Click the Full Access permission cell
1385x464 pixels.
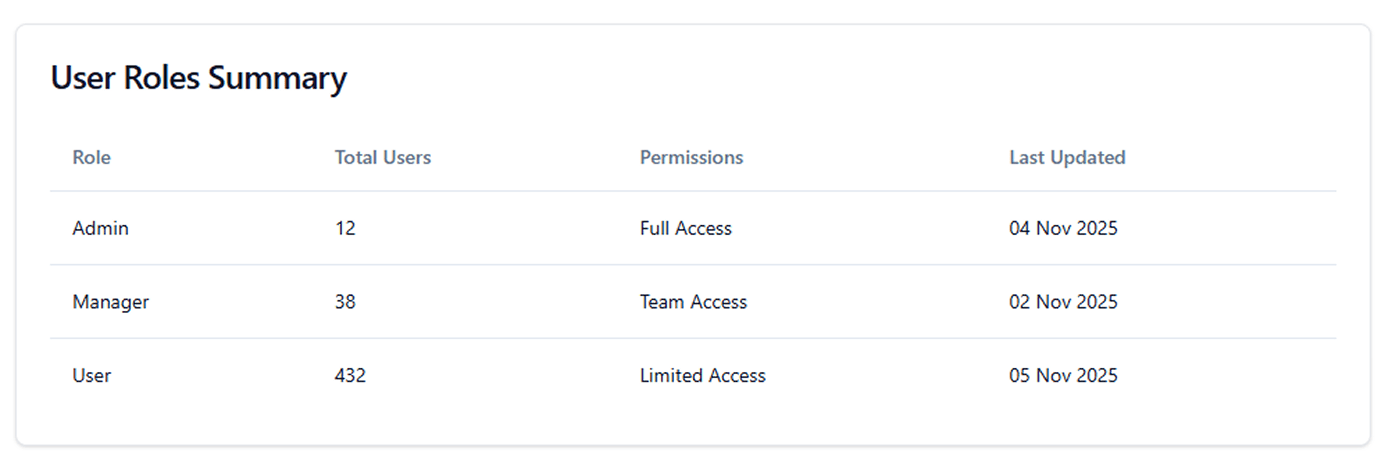(685, 228)
